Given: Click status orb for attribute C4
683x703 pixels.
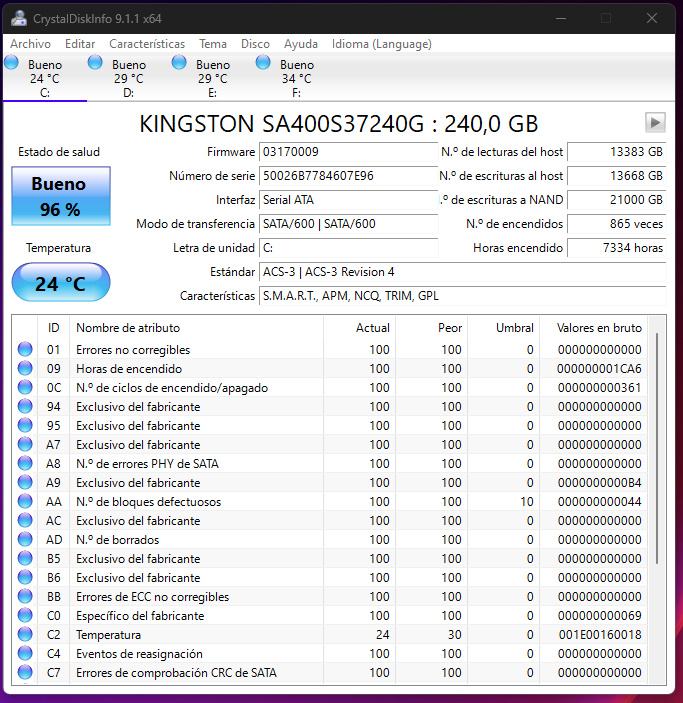Looking at the screenshot, I should [25, 653].
